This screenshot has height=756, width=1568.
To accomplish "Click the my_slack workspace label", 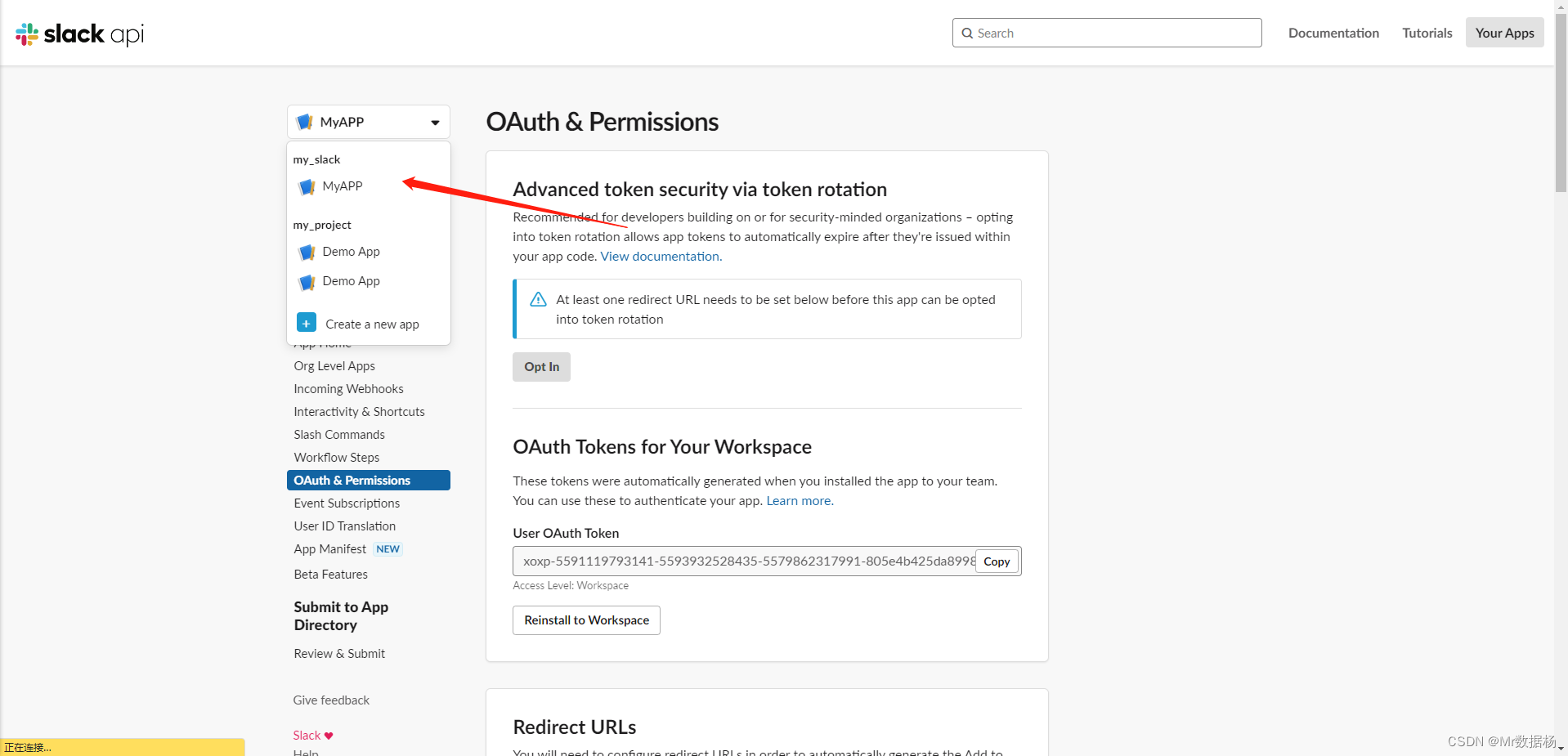I will coord(316,159).
